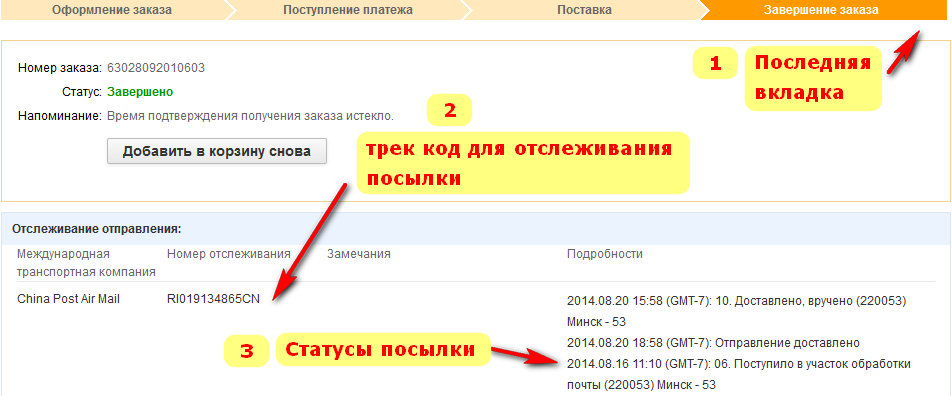Image resolution: width=952 pixels, height=396 pixels.
Task: Open the Оформление заказа step tab
Action: (x=112, y=10)
